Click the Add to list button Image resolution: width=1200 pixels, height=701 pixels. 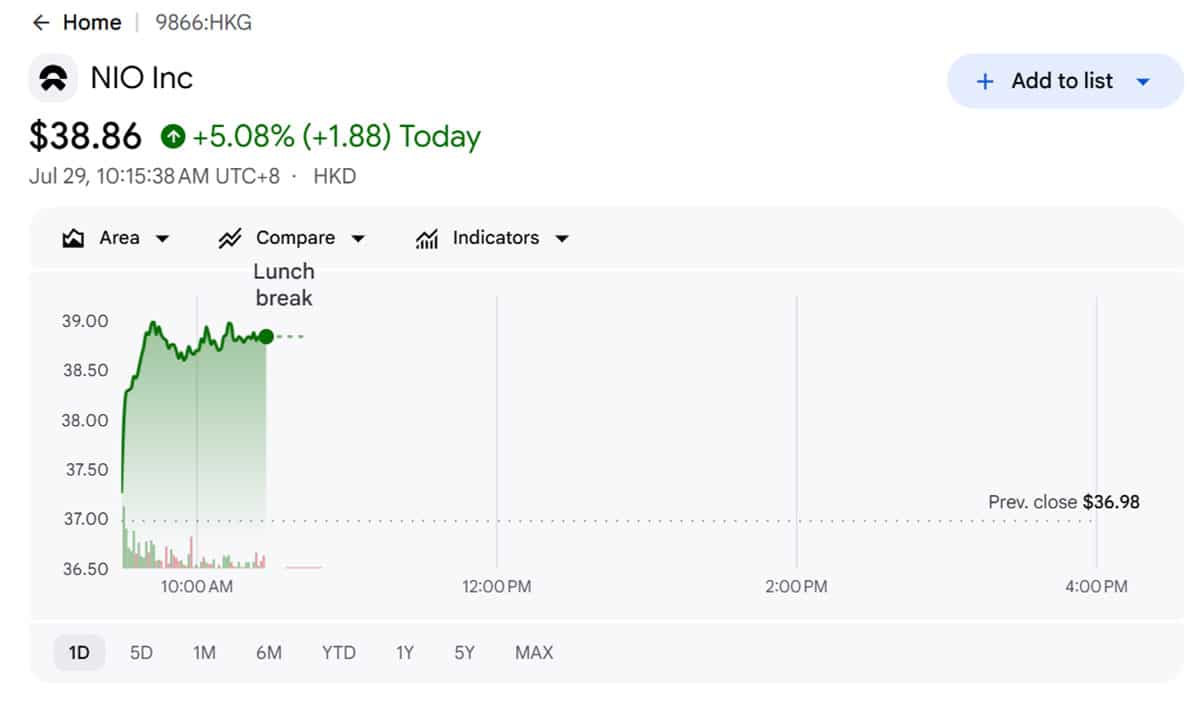tap(1065, 81)
